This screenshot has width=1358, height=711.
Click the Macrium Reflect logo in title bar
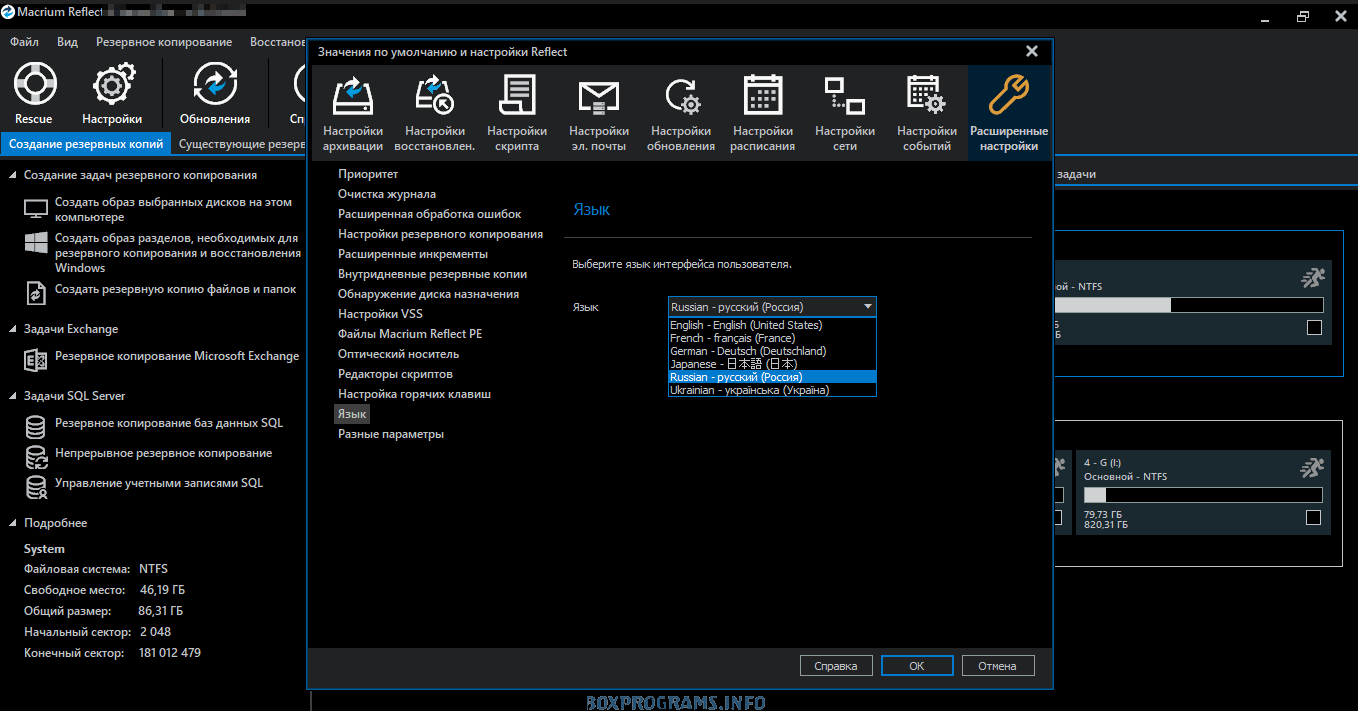tap(9, 12)
